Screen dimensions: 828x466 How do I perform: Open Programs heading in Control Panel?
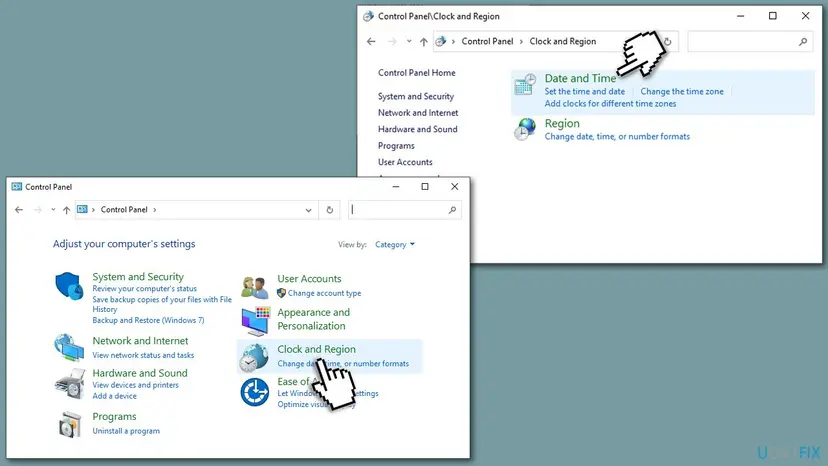(114, 416)
